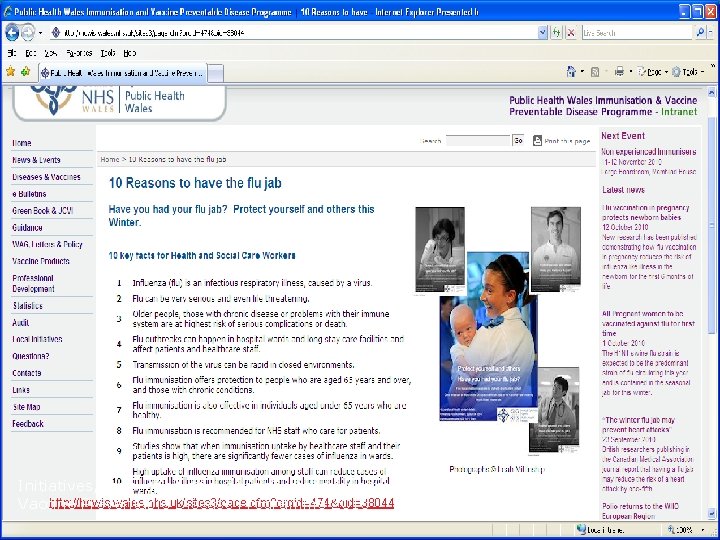The height and width of the screenshot is (540, 720).
Task: Open Green Book & JCVI link
Action: tap(43, 211)
